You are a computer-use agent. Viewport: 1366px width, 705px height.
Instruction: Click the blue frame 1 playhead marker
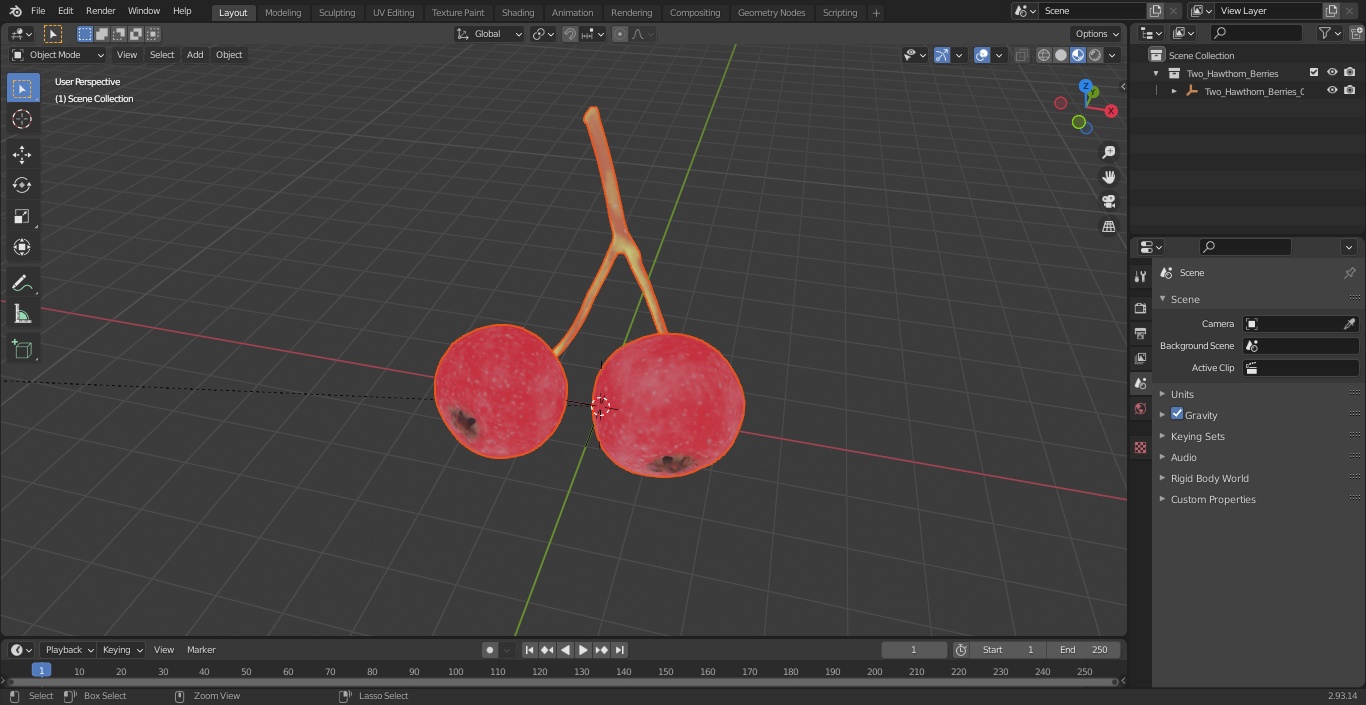[41, 671]
